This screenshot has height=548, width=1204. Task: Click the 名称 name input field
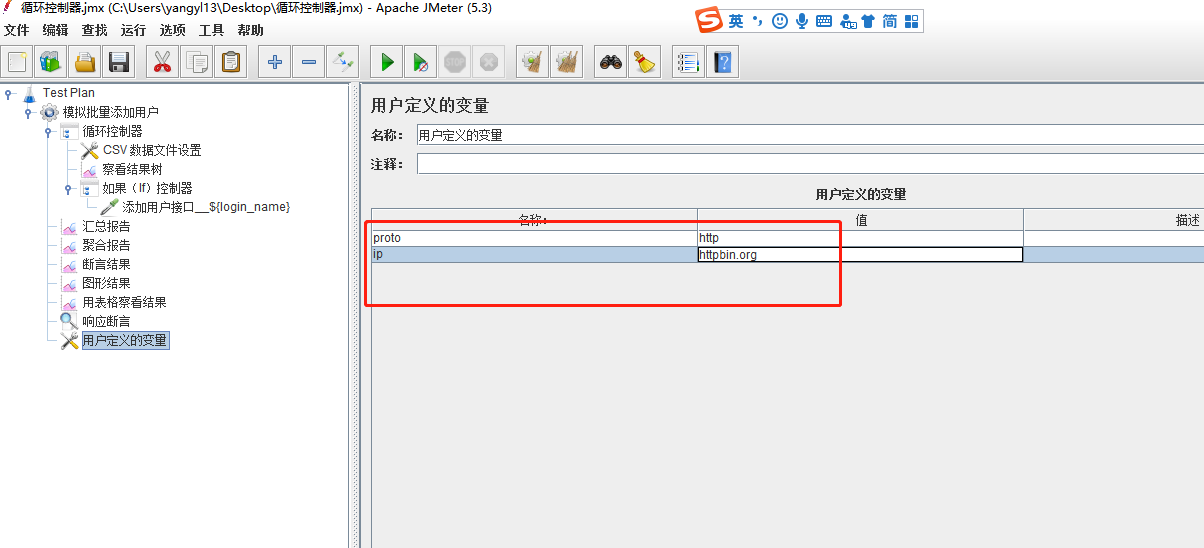[809, 135]
